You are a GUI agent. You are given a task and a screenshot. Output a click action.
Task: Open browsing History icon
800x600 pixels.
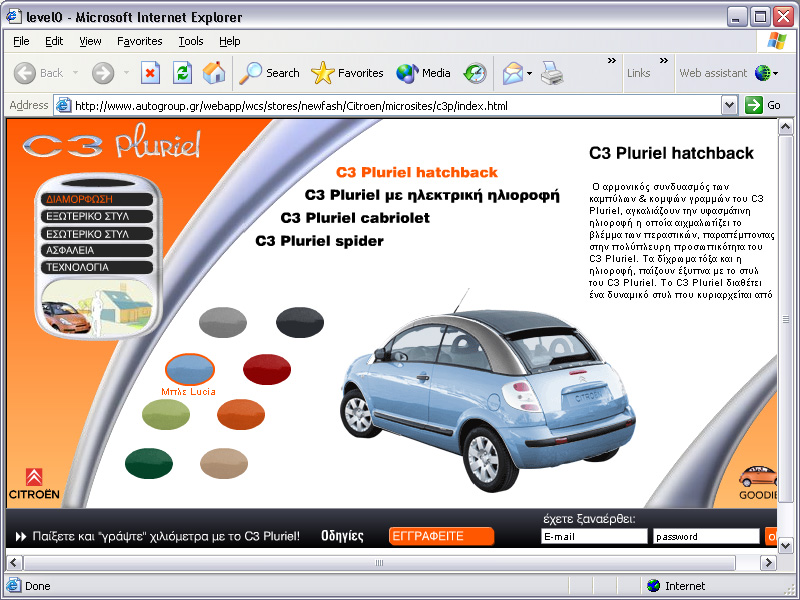click(475, 73)
